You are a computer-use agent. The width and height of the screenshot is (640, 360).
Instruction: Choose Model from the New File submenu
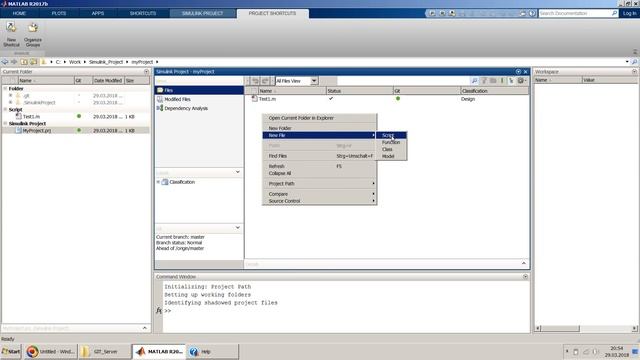pos(391,156)
